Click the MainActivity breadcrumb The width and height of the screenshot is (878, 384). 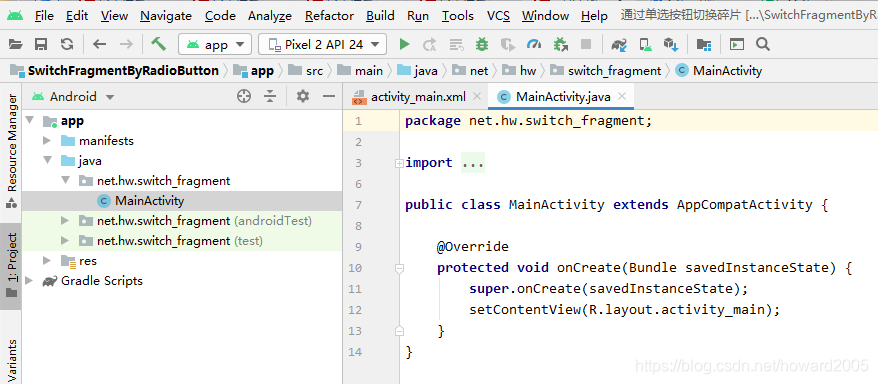coord(719,71)
